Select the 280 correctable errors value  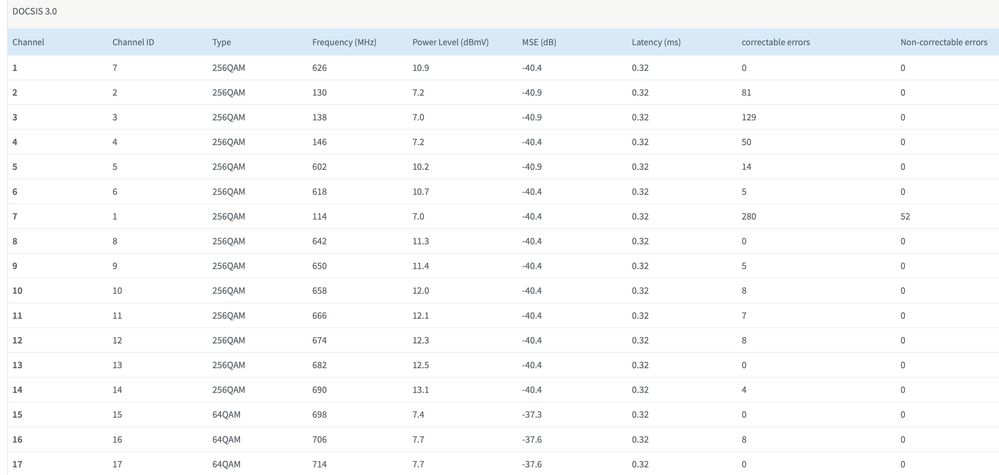tap(749, 216)
